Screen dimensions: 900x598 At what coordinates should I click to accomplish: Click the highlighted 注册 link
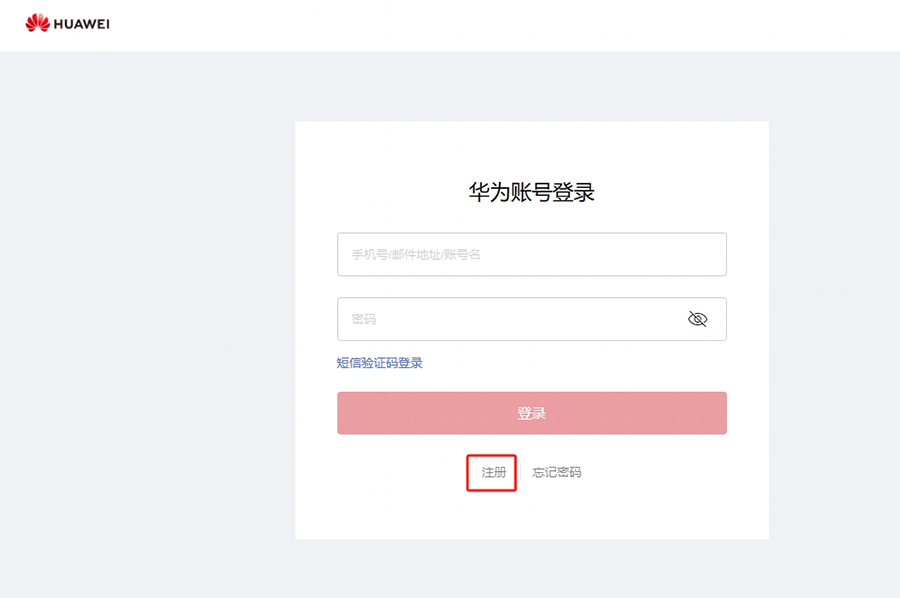coord(491,471)
